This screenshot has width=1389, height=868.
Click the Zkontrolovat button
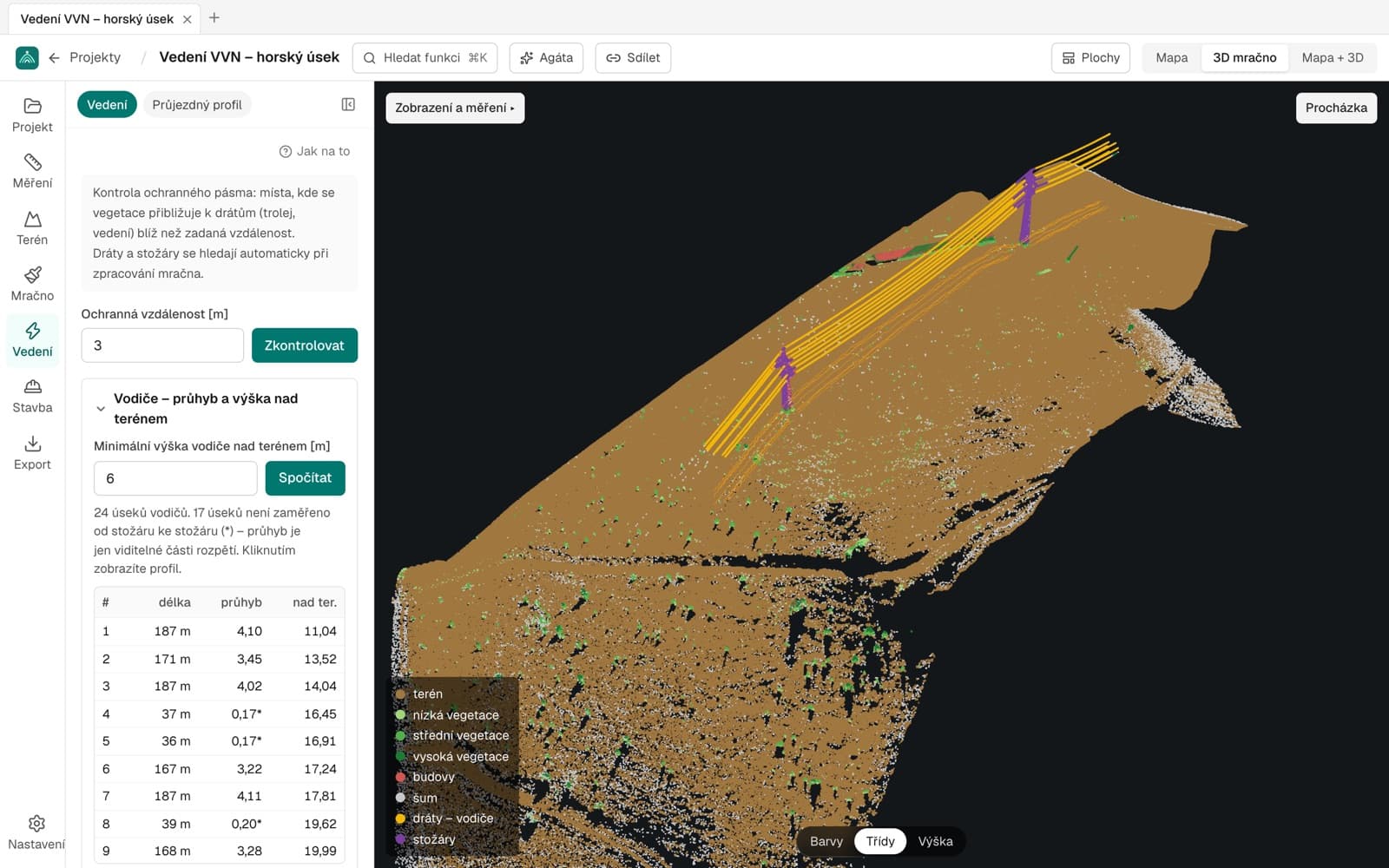pyautogui.click(x=305, y=345)
